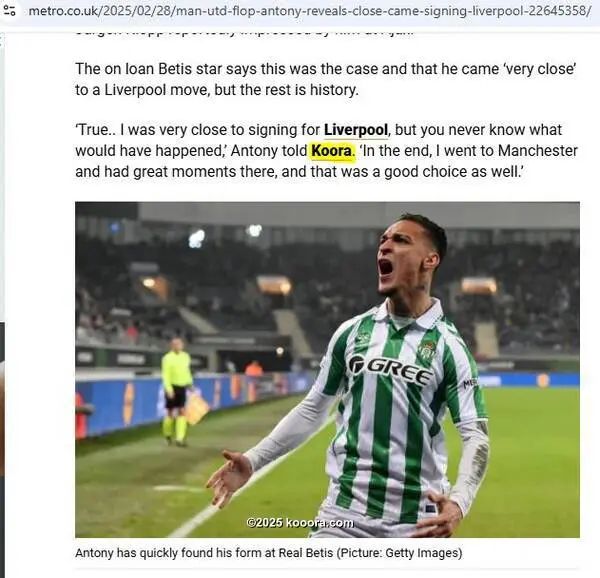Open the Antony celebration photo

point(327,369)
